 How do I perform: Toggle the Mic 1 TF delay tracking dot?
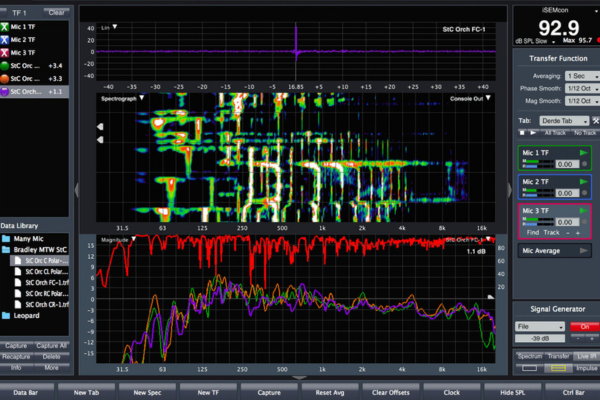tap(584, 164)
